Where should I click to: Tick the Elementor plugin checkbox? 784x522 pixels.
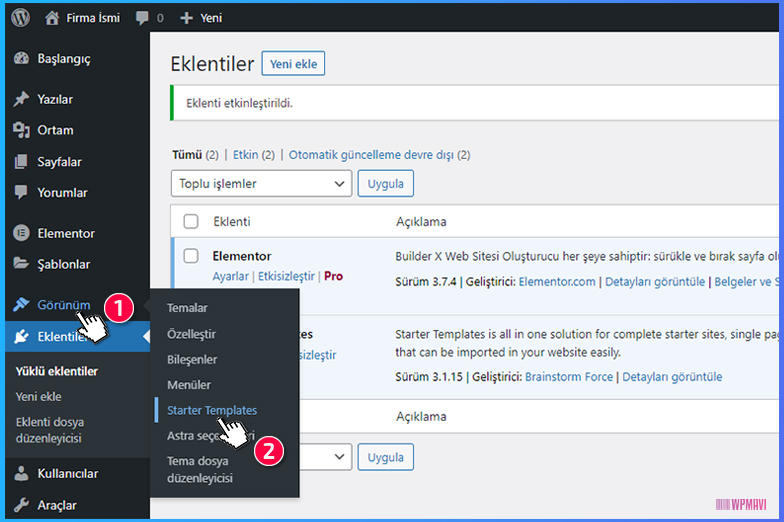[190, 256]
